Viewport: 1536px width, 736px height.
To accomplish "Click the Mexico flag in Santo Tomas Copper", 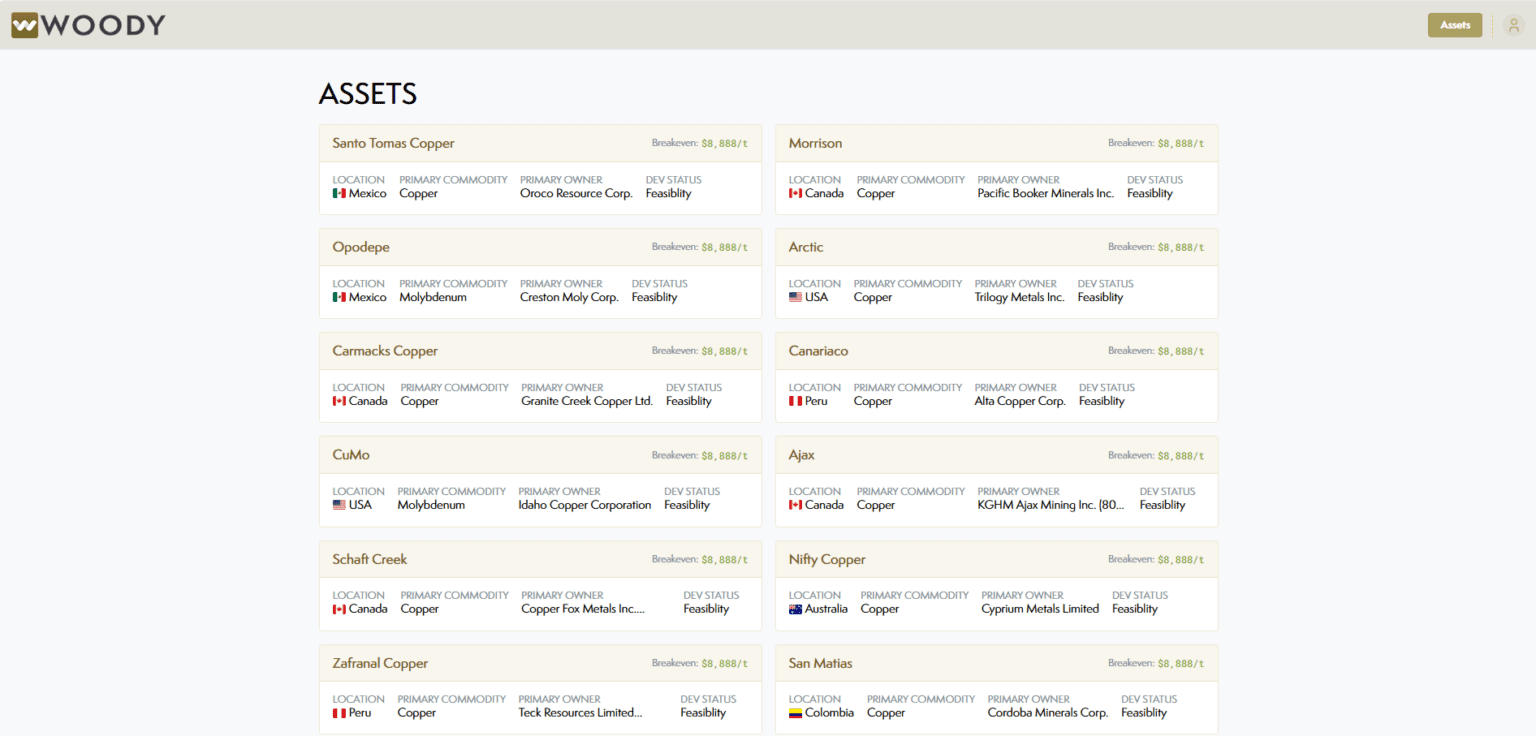I will tap(339, 194).
